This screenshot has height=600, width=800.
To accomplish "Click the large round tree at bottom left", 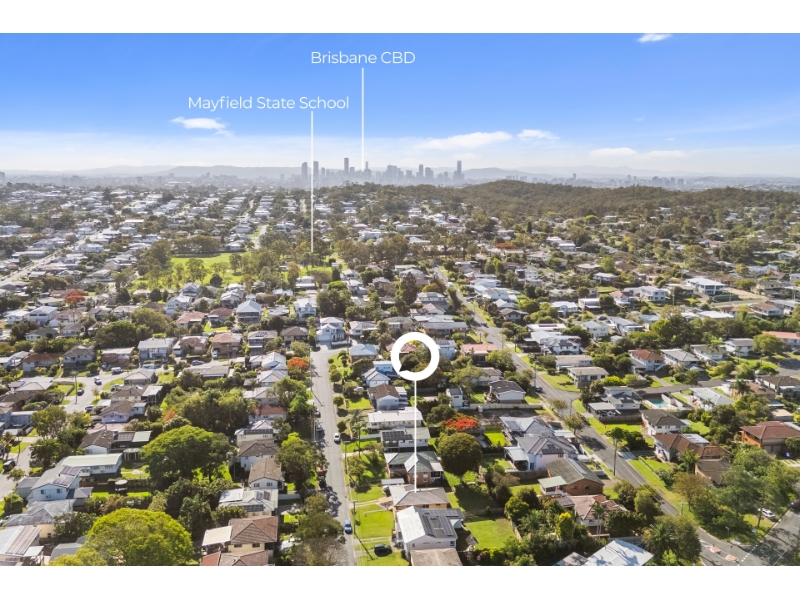I will click(139, 537).
